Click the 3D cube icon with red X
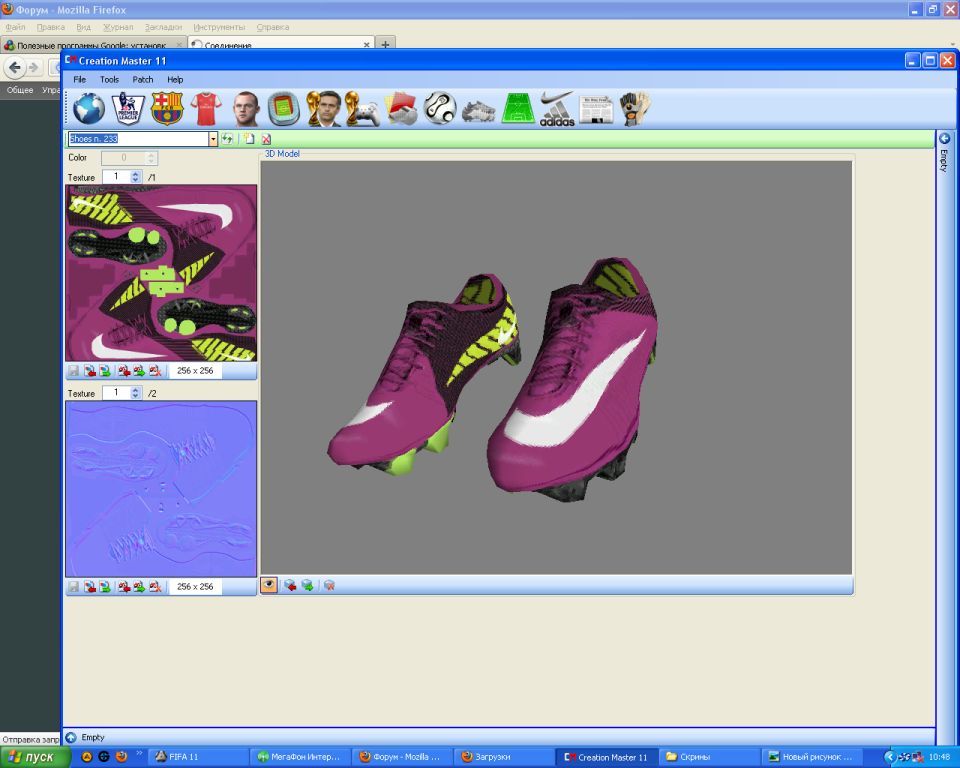 pos(329,585)
